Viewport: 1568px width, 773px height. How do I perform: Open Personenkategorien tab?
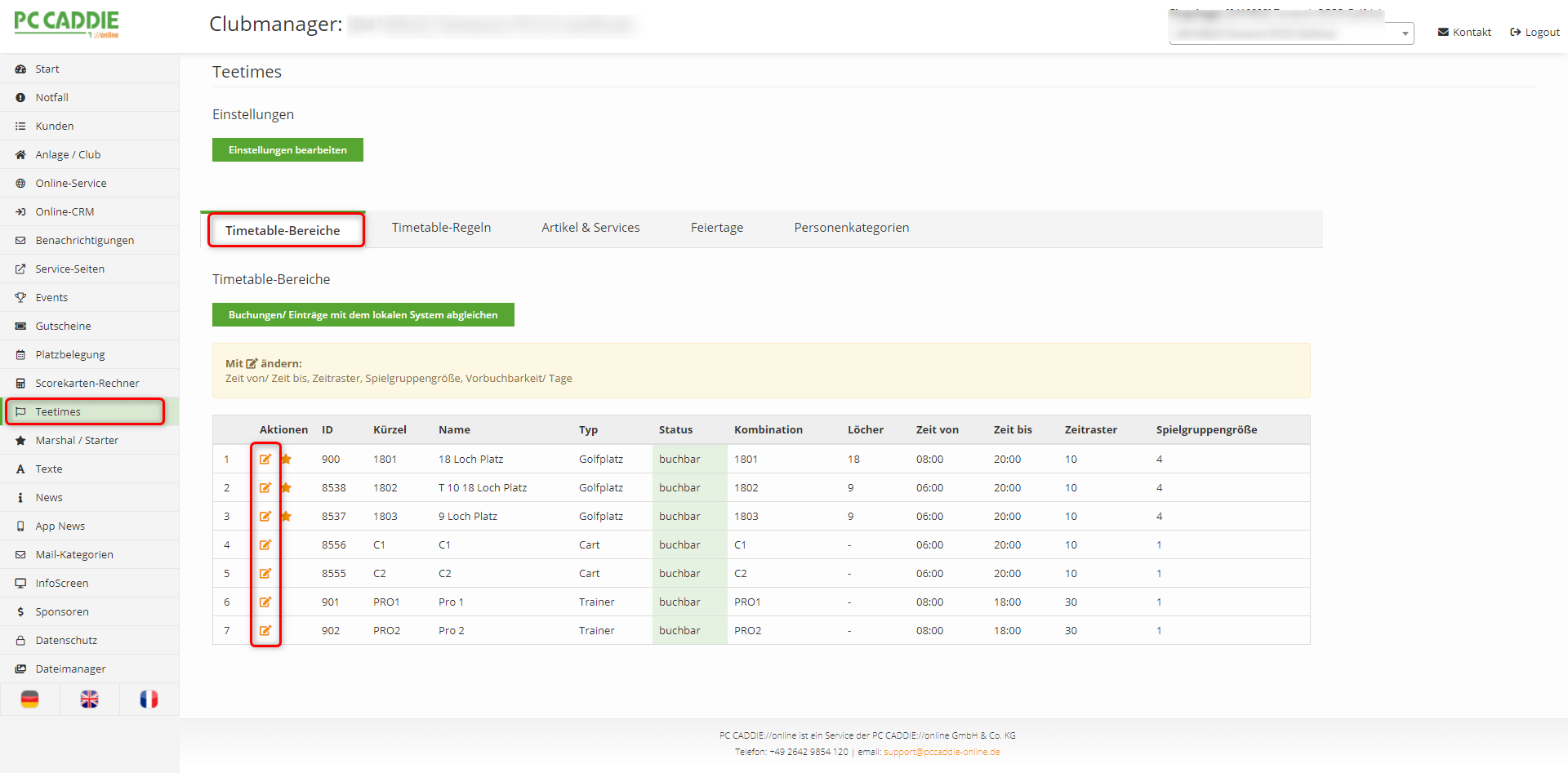click(x=851, y=228)
